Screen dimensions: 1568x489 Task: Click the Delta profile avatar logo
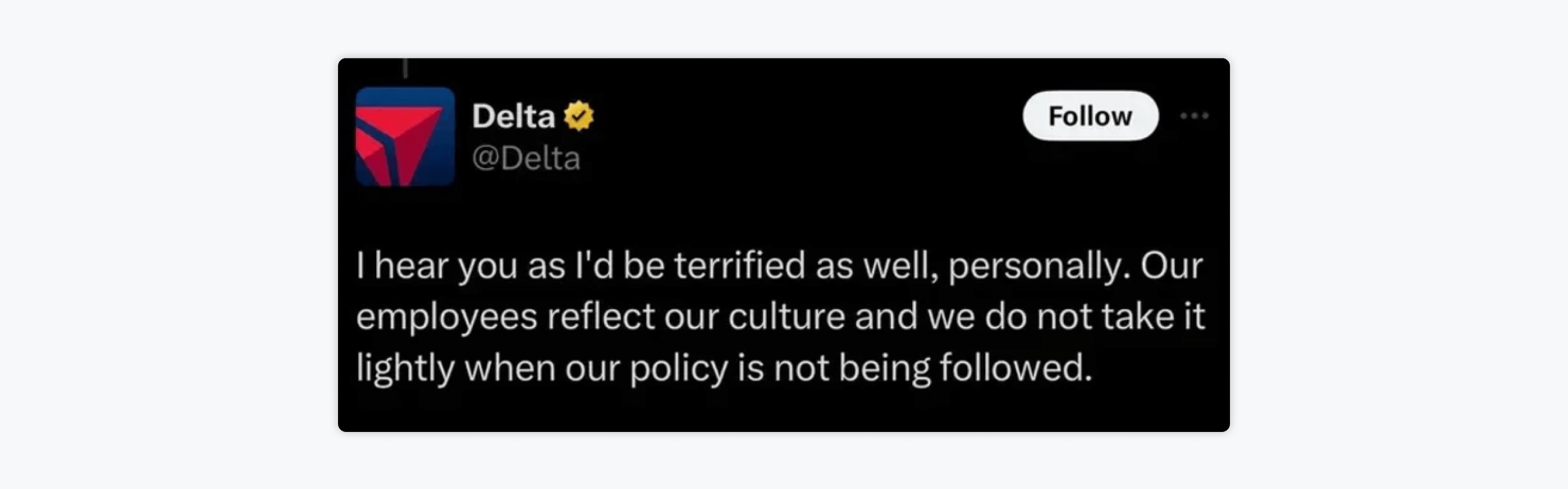(x=405, y=137)
